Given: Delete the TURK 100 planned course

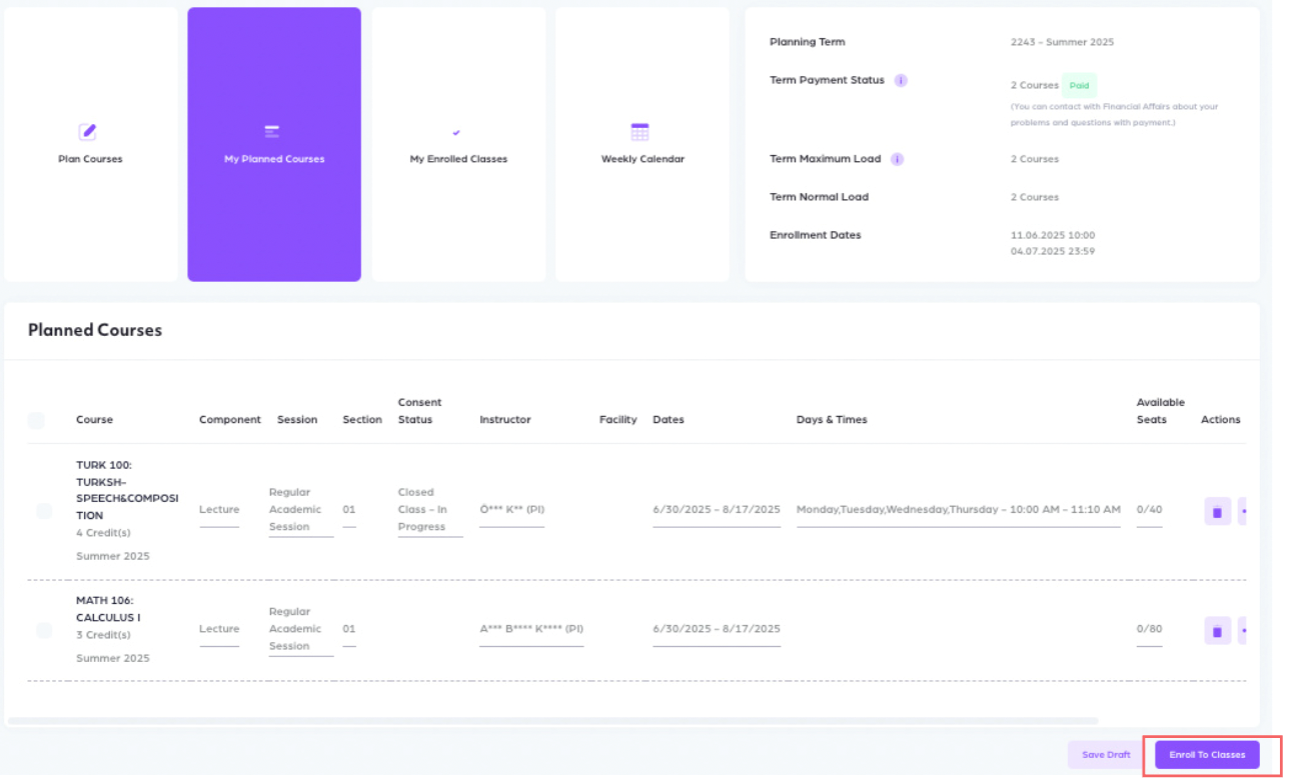Looking at the screenshot, I should pyautogui.click(x=1217, y=511).
